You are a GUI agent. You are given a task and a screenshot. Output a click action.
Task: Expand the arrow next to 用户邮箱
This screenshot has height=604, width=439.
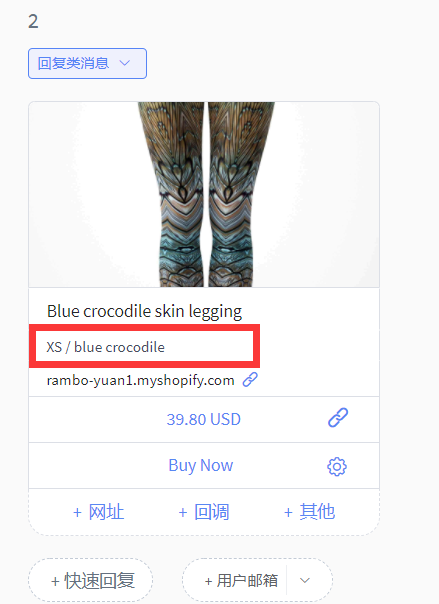(x=305, y=580)
